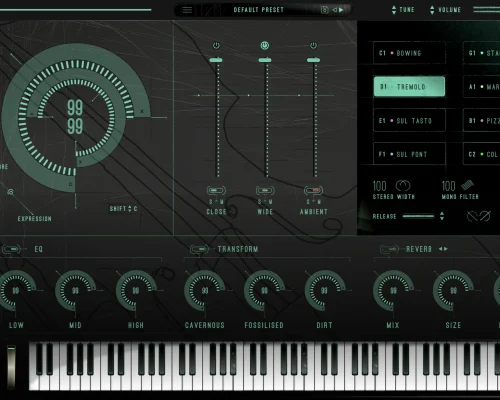Viewport: 500px width, 400px height.
Task: Click the Reverb Mix knob
Action: [393, 291]
